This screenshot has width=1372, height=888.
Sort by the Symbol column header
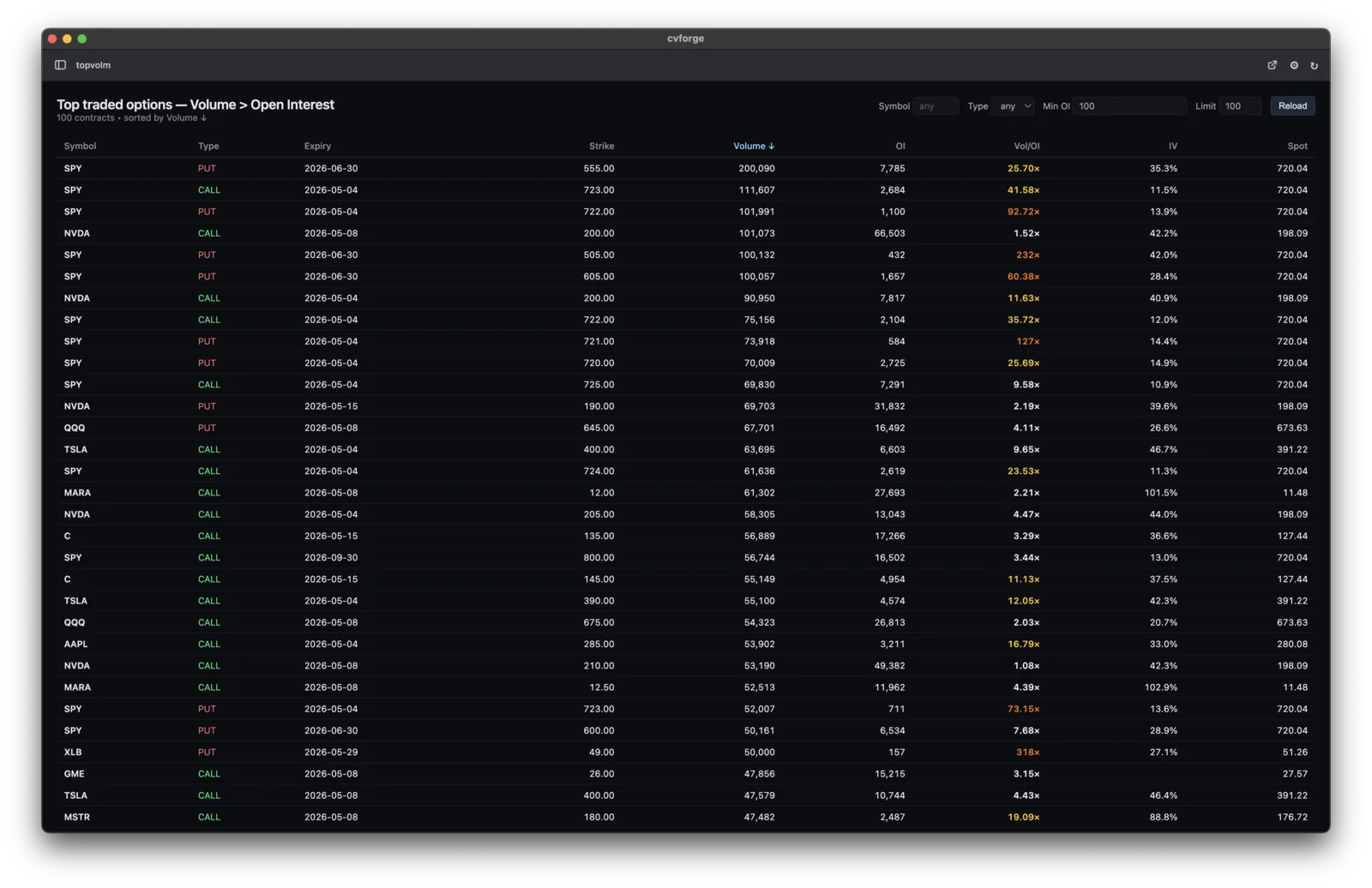(x=80, y=147)
